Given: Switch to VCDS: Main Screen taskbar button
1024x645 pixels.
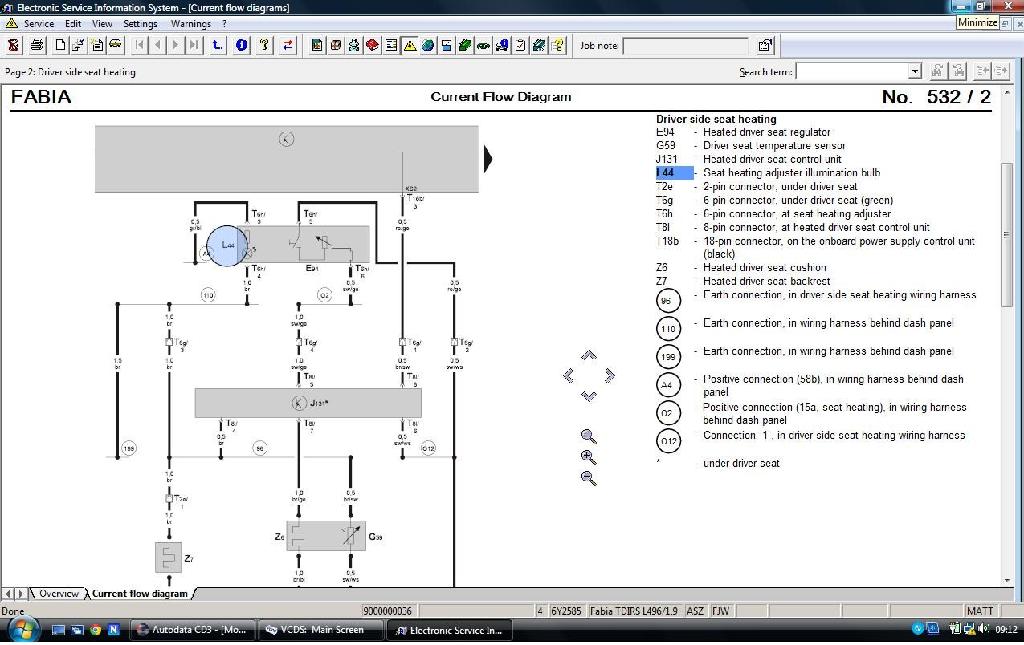Looking at the screenshot, I should click(x=321, y=630).
